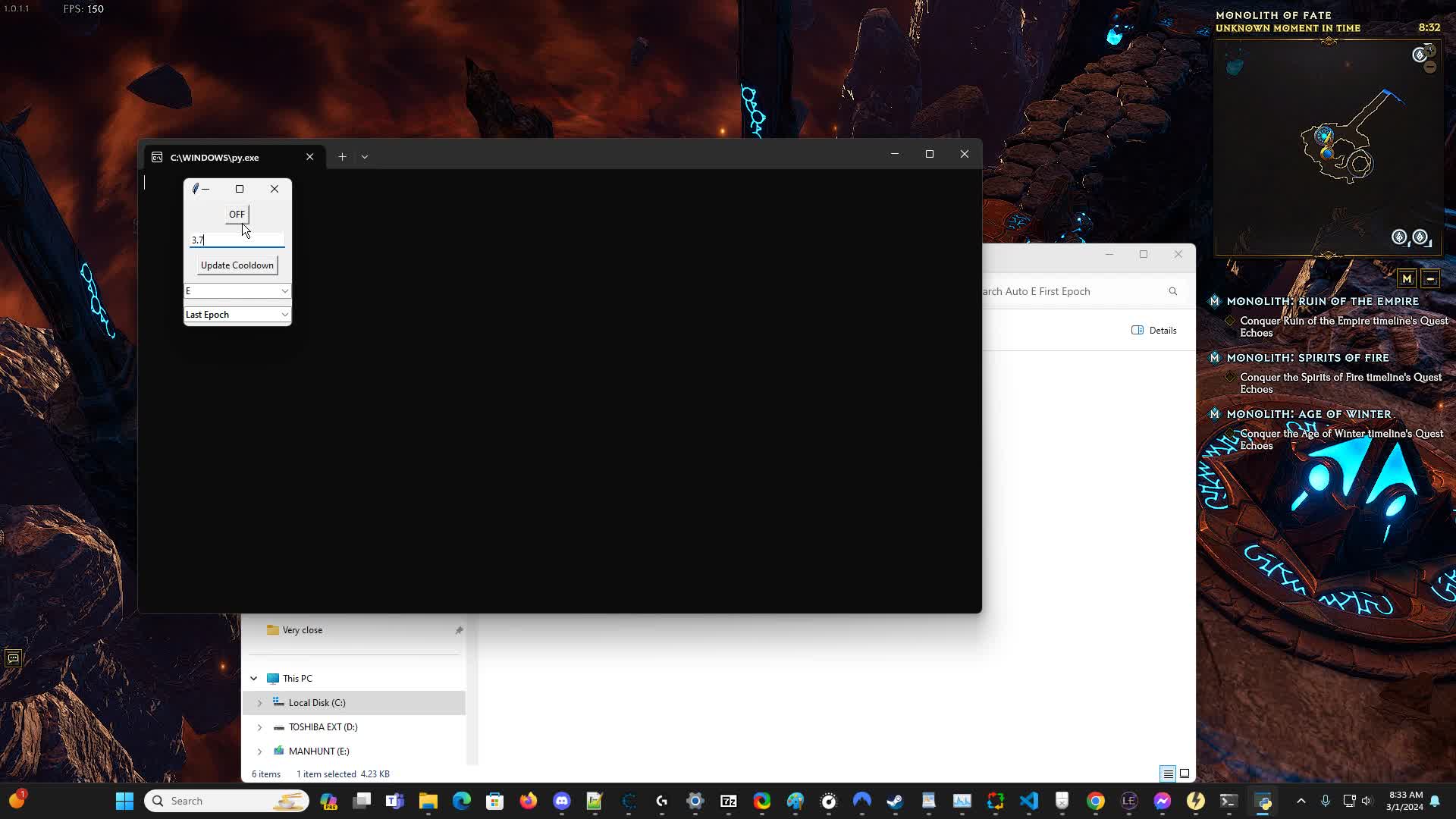Click the minimap zoom-in icon
Image resolution: width=1456 pixels, height=819 pixels.
1431,51
